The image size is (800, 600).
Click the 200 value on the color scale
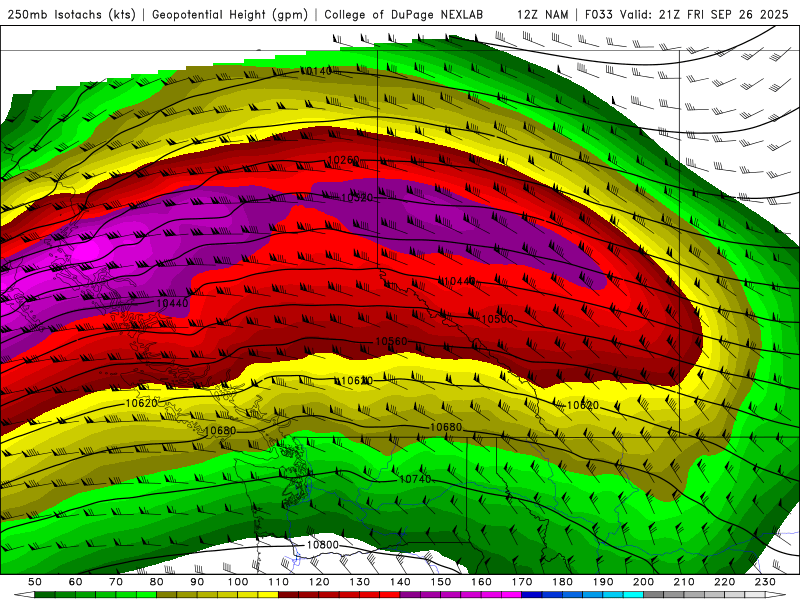click(x=643, y=582)
